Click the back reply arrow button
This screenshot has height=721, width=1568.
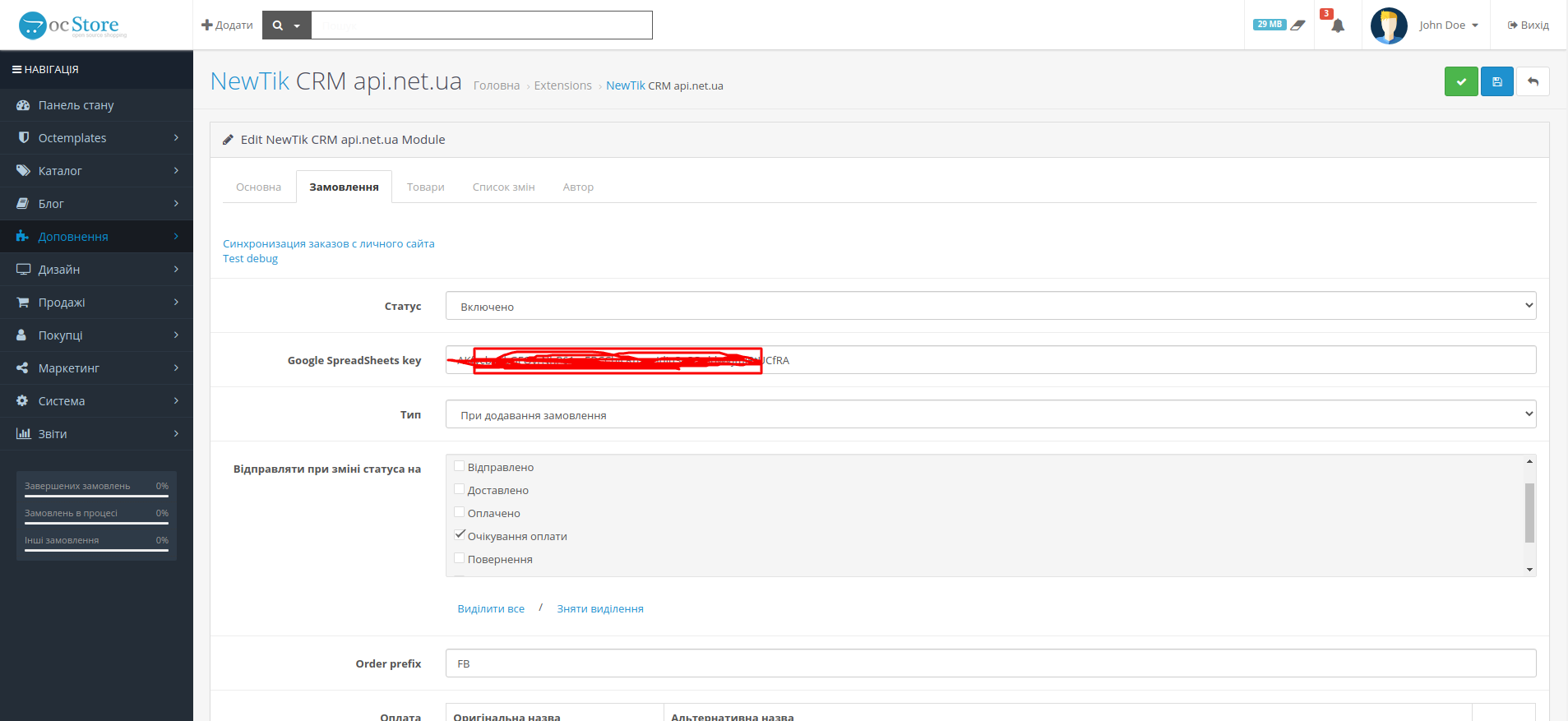point(1533,81)
